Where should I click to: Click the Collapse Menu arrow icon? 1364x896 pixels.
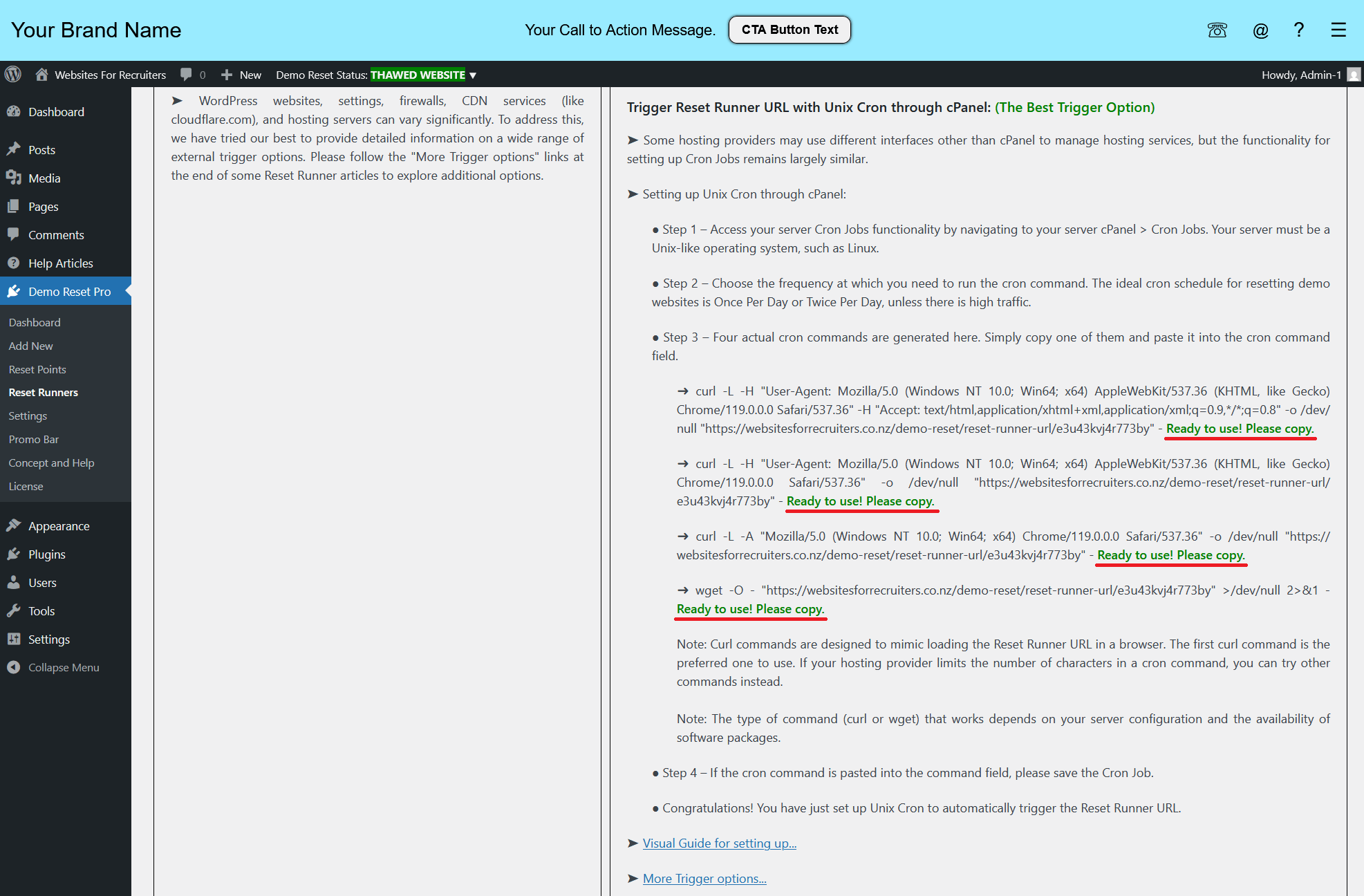click(13, 667)
